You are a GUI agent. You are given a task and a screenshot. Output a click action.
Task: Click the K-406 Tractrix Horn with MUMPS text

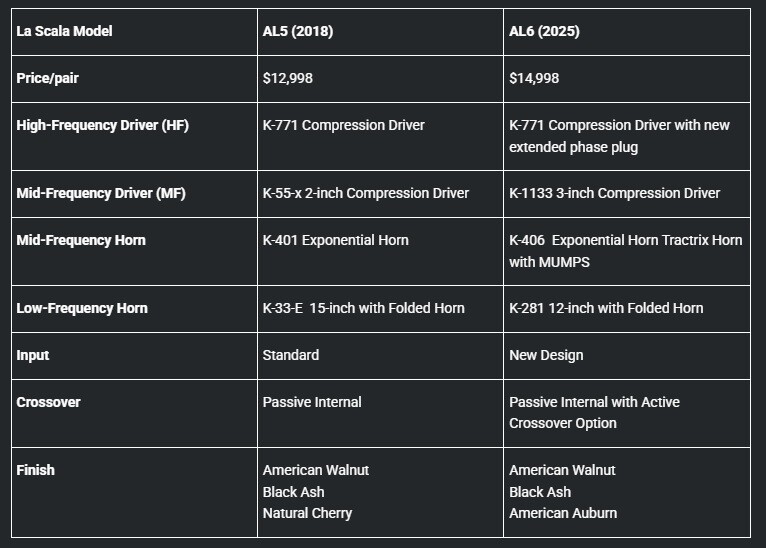pos(626,251)
